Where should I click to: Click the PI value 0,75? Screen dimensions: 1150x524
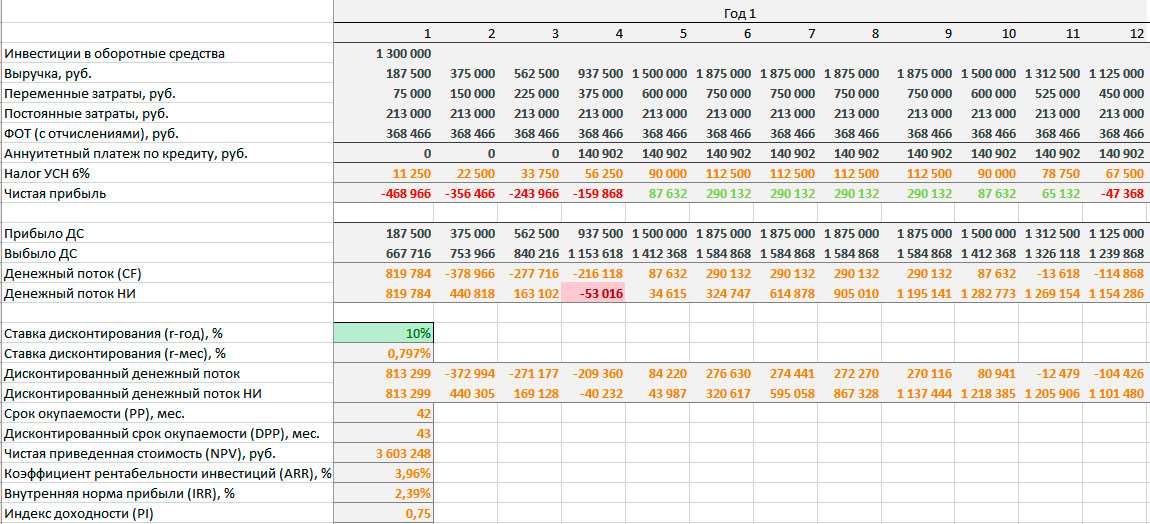point(384,513)
